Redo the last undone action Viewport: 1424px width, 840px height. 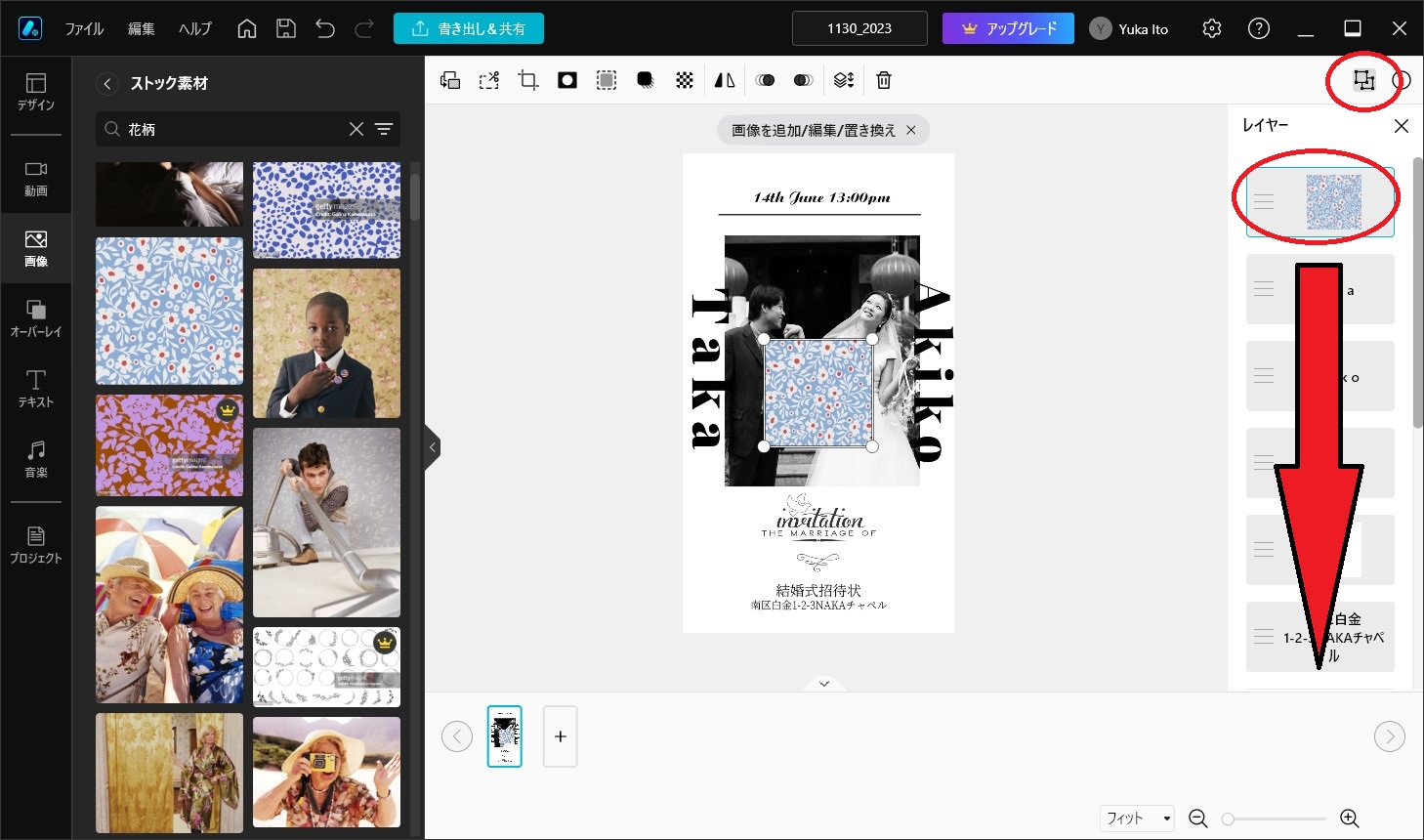point(364,29)
